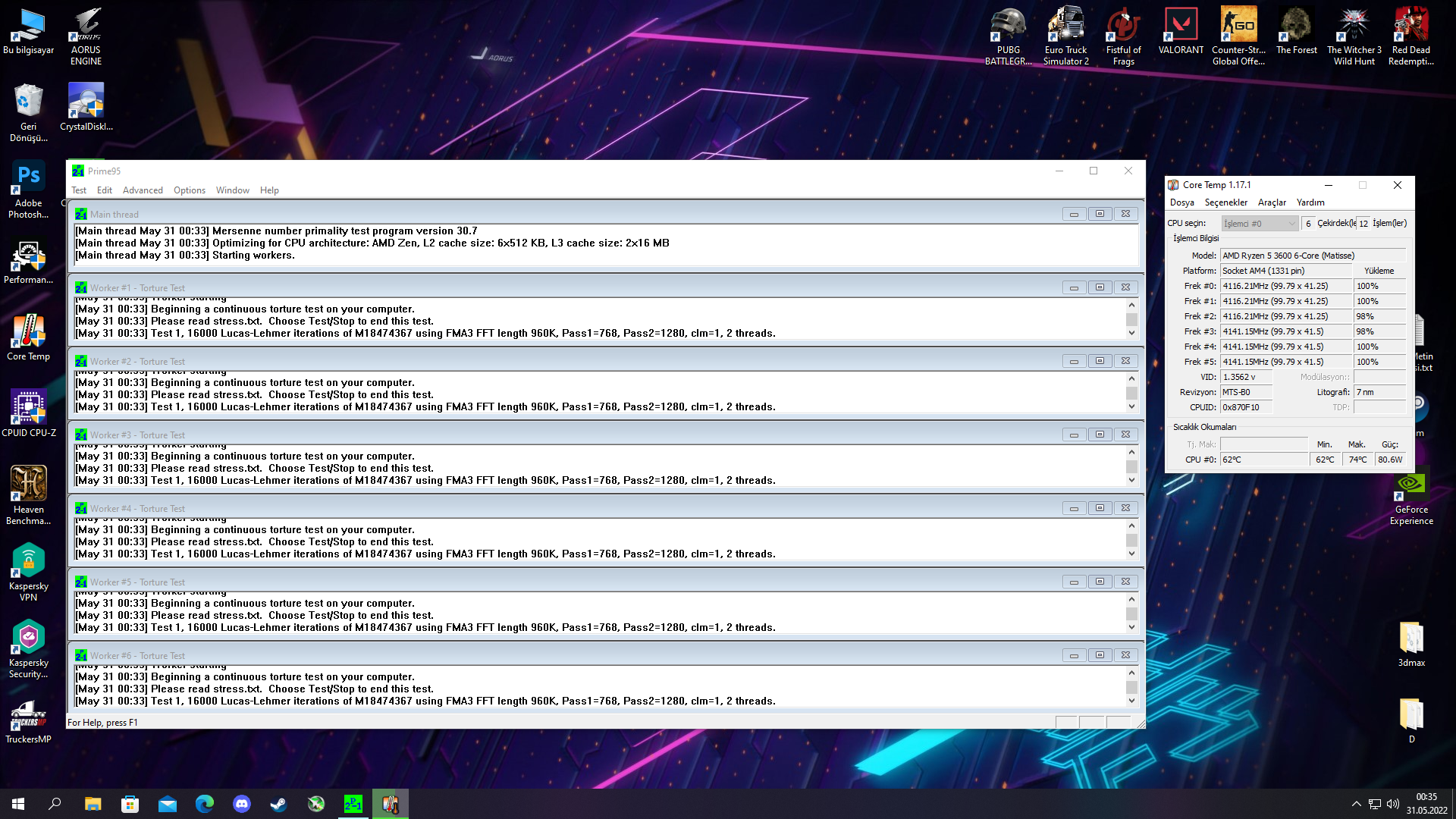Open the Steam icon in the taskbar
1456x819 pixels.
coord(279,804)
